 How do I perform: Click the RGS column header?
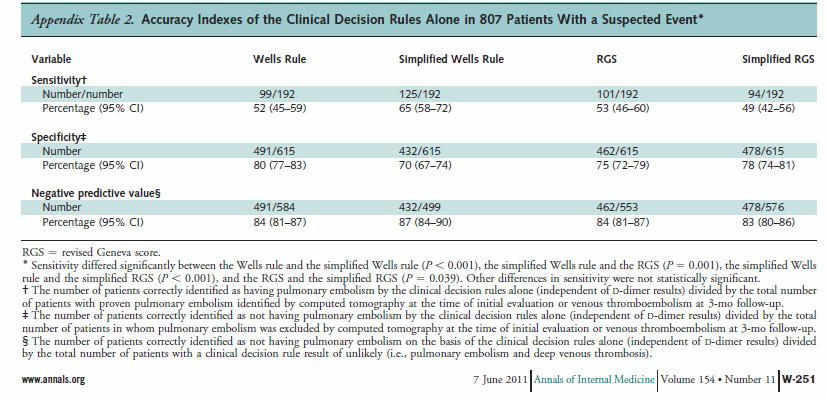click(607, 60)
